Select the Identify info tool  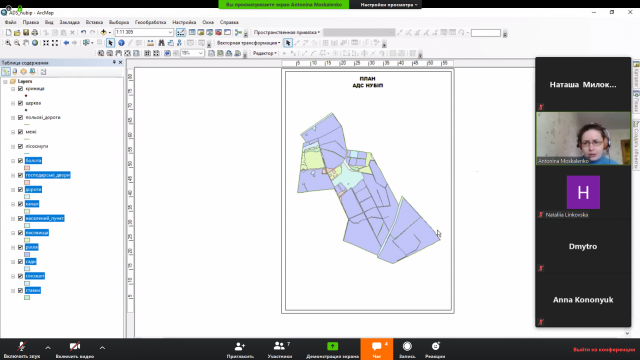121,43
